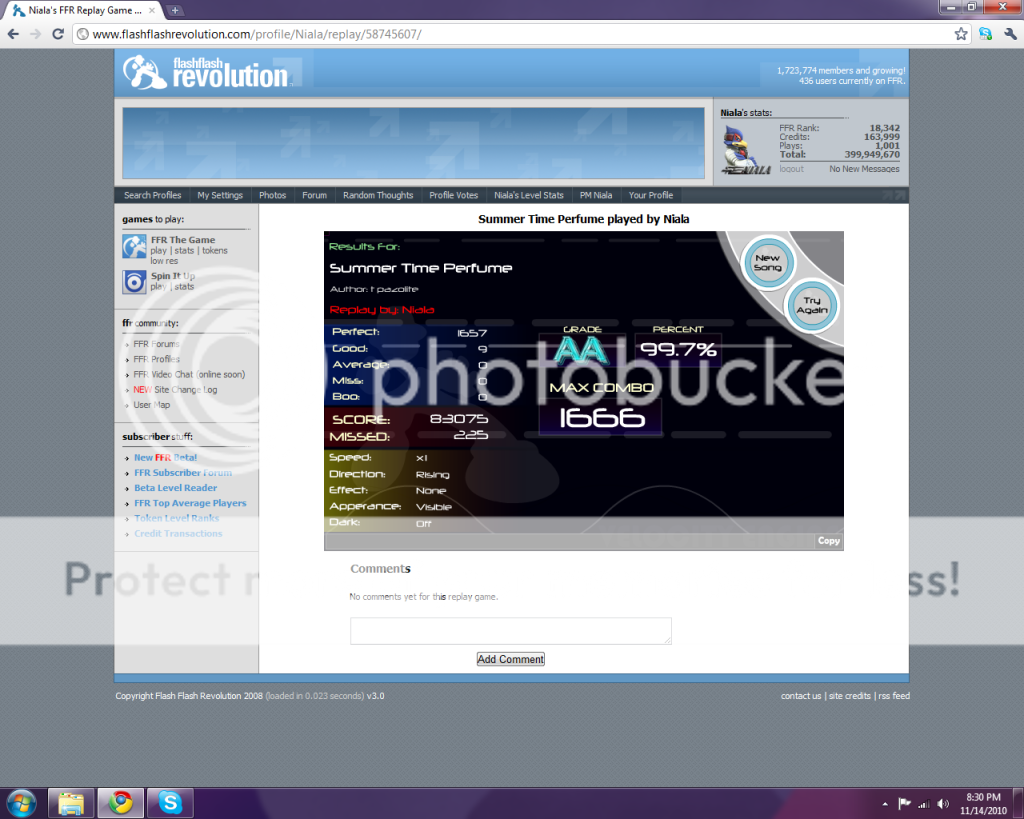Click the Spin It Up game icon
The width and height of the screenshot is (1024, 819).
(135, 282)
